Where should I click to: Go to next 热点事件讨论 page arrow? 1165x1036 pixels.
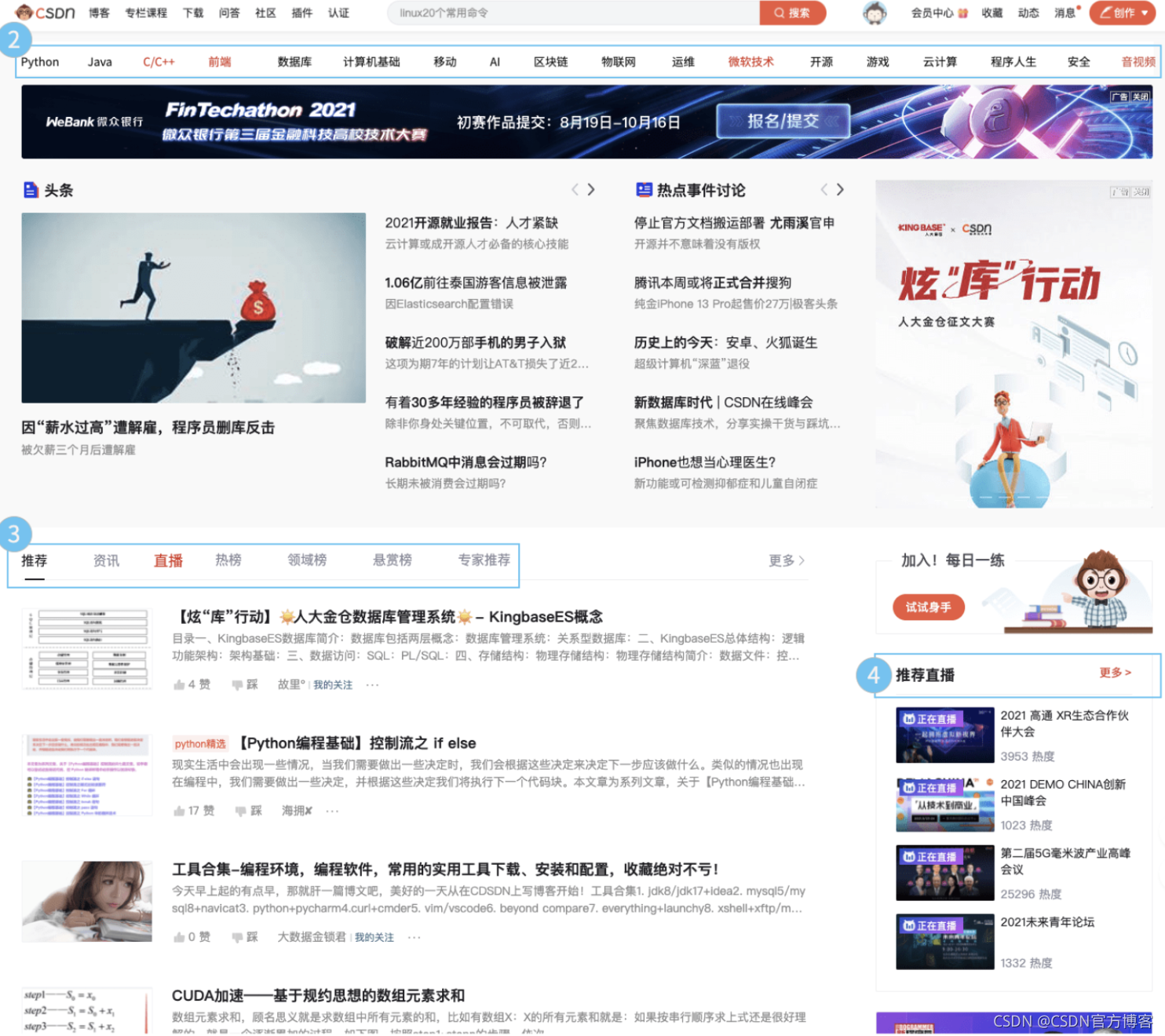(x=840, y=189)
